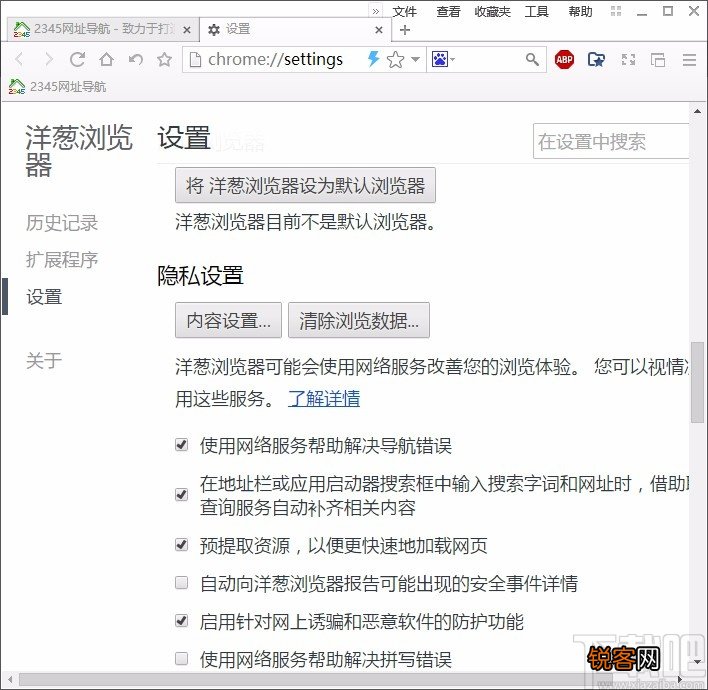Reload the current page
The height and width of the screenshot is (690, 708).
point(77,59)
